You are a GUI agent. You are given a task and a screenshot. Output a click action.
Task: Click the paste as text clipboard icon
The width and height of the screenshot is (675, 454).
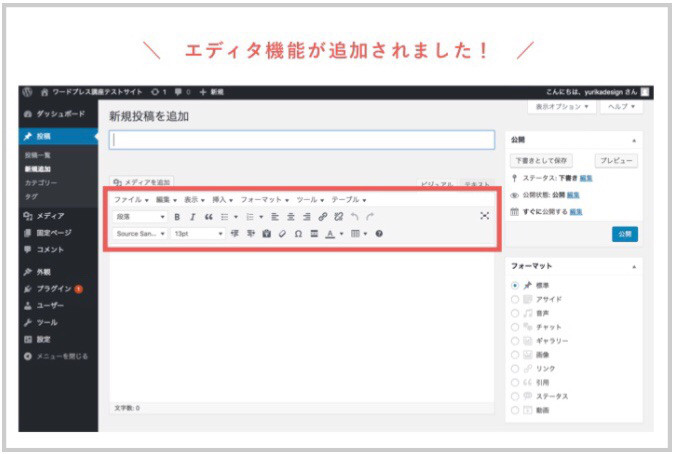tap(266, 234)
